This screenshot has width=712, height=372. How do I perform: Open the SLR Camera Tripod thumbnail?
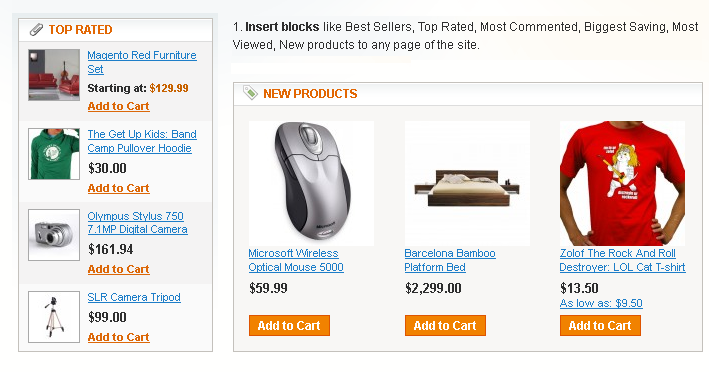[x=54, y=317]
